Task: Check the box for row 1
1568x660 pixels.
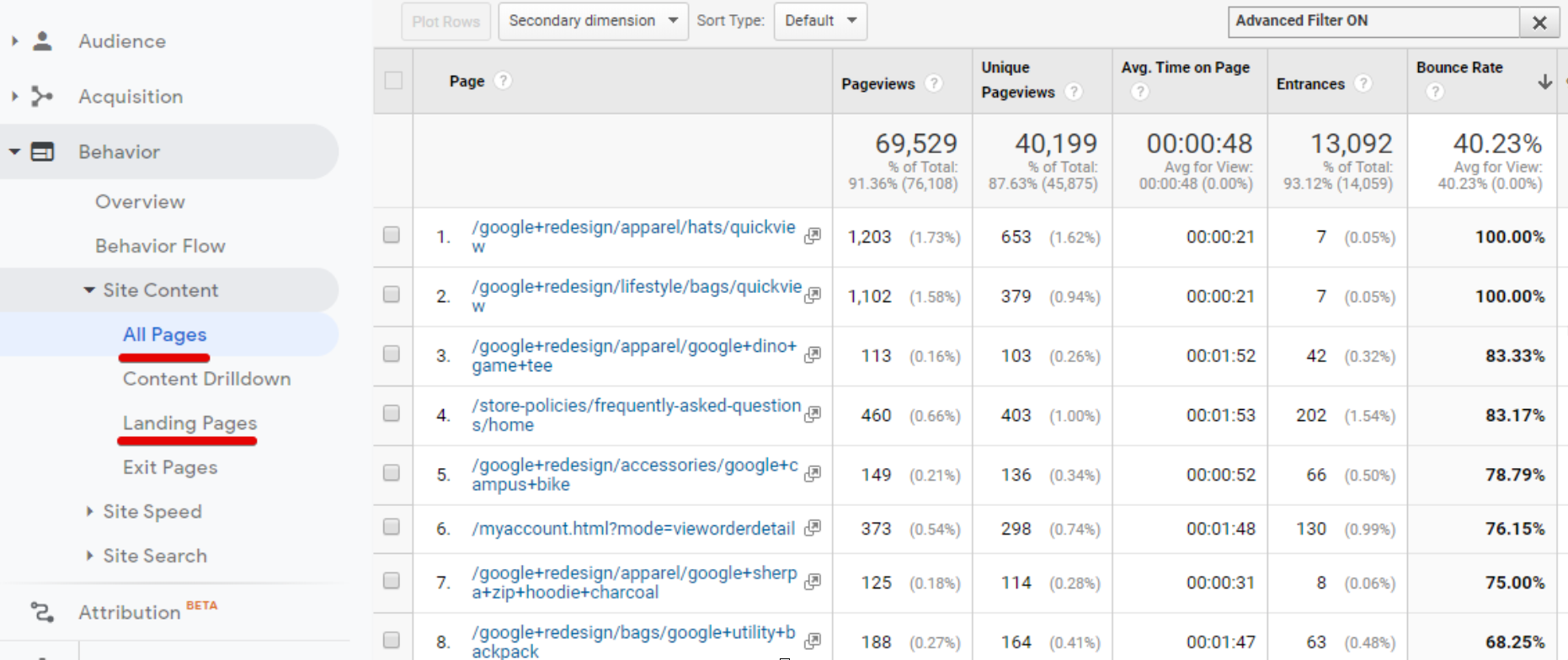Action: pos(392,235)
